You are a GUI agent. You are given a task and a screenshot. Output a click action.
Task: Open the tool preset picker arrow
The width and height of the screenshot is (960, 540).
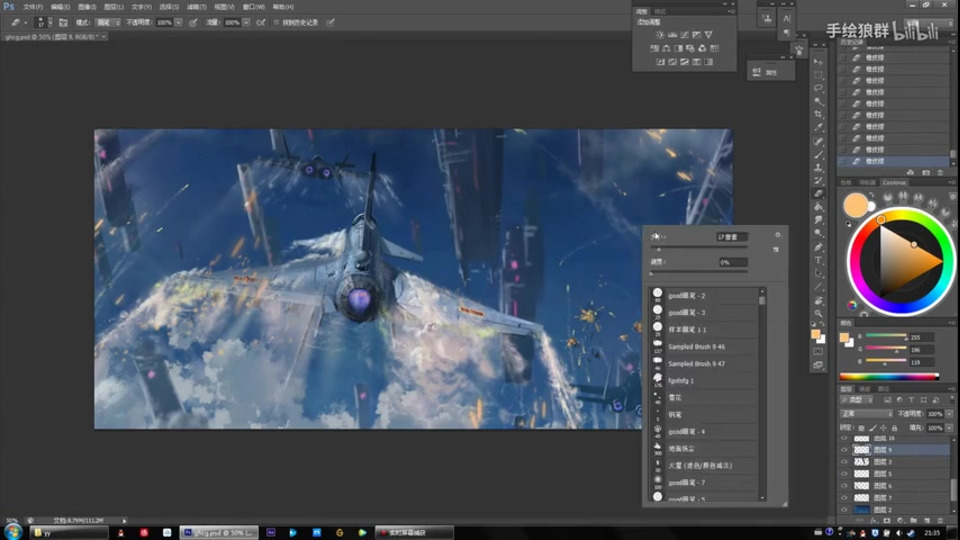point(25,23)
